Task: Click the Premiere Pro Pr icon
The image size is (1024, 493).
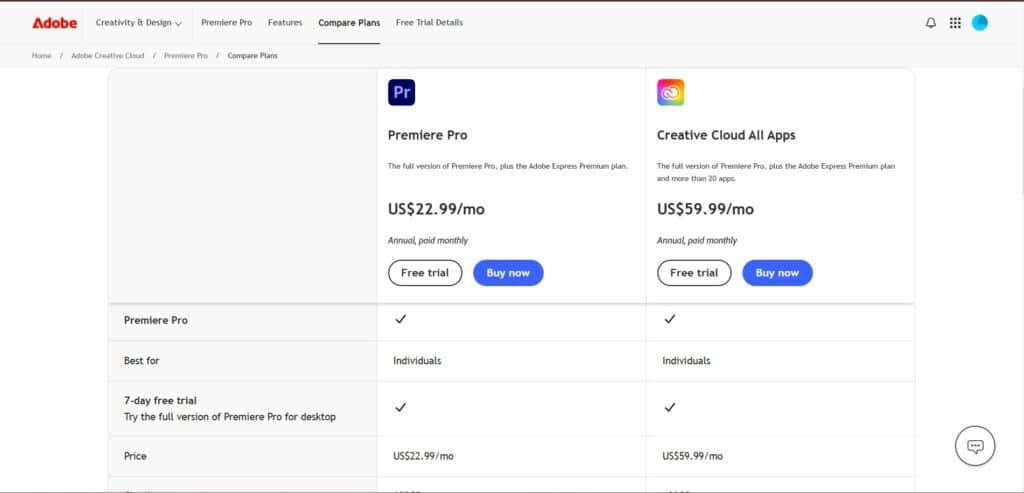Action: (x=402, y=92)
